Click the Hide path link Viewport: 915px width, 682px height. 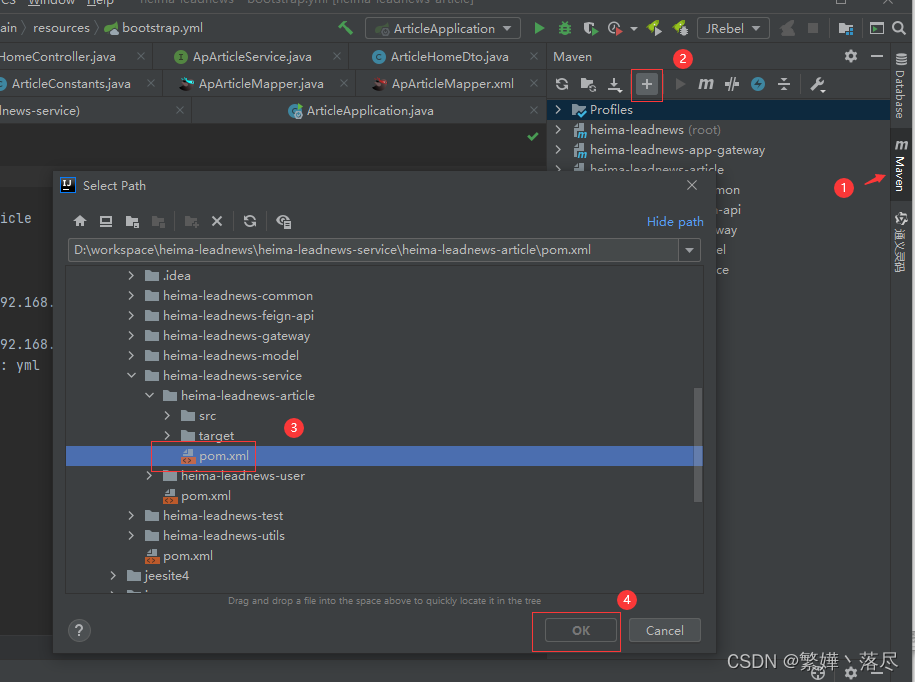tap(675, 222)
